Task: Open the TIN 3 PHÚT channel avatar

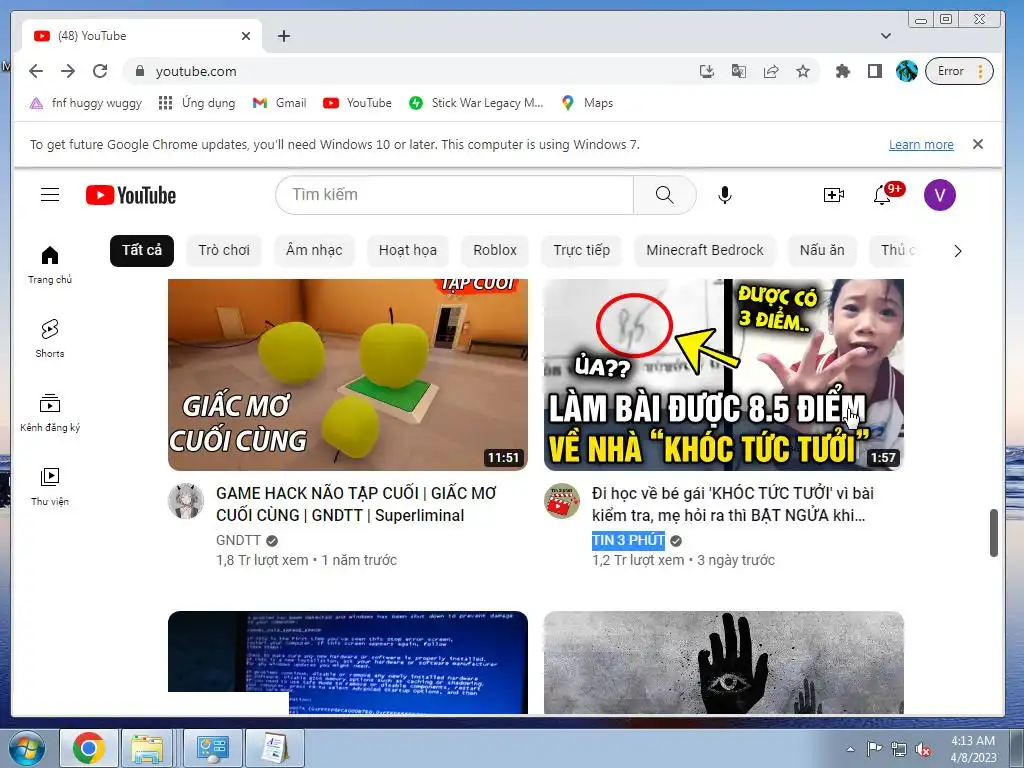Action: point(562,501)
